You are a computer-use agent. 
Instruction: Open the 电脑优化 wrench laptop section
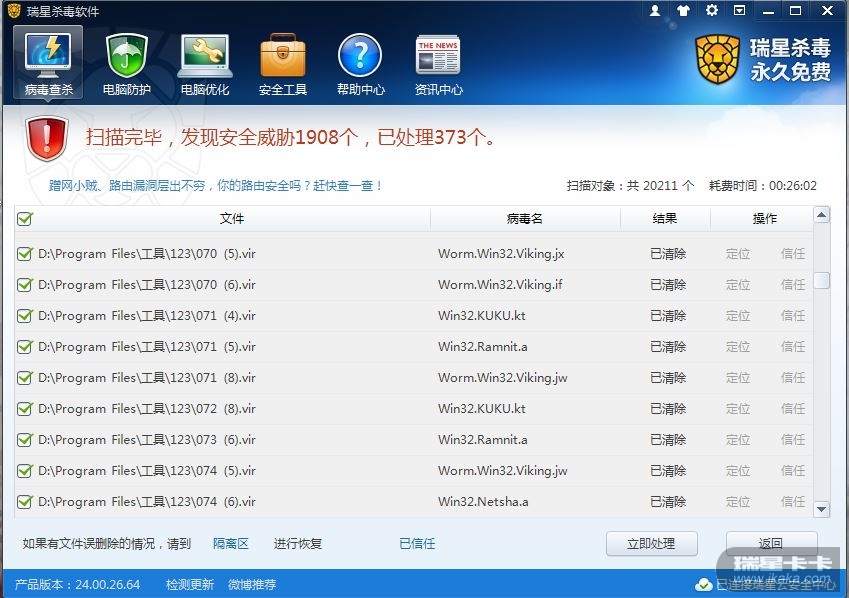(205, 64)
